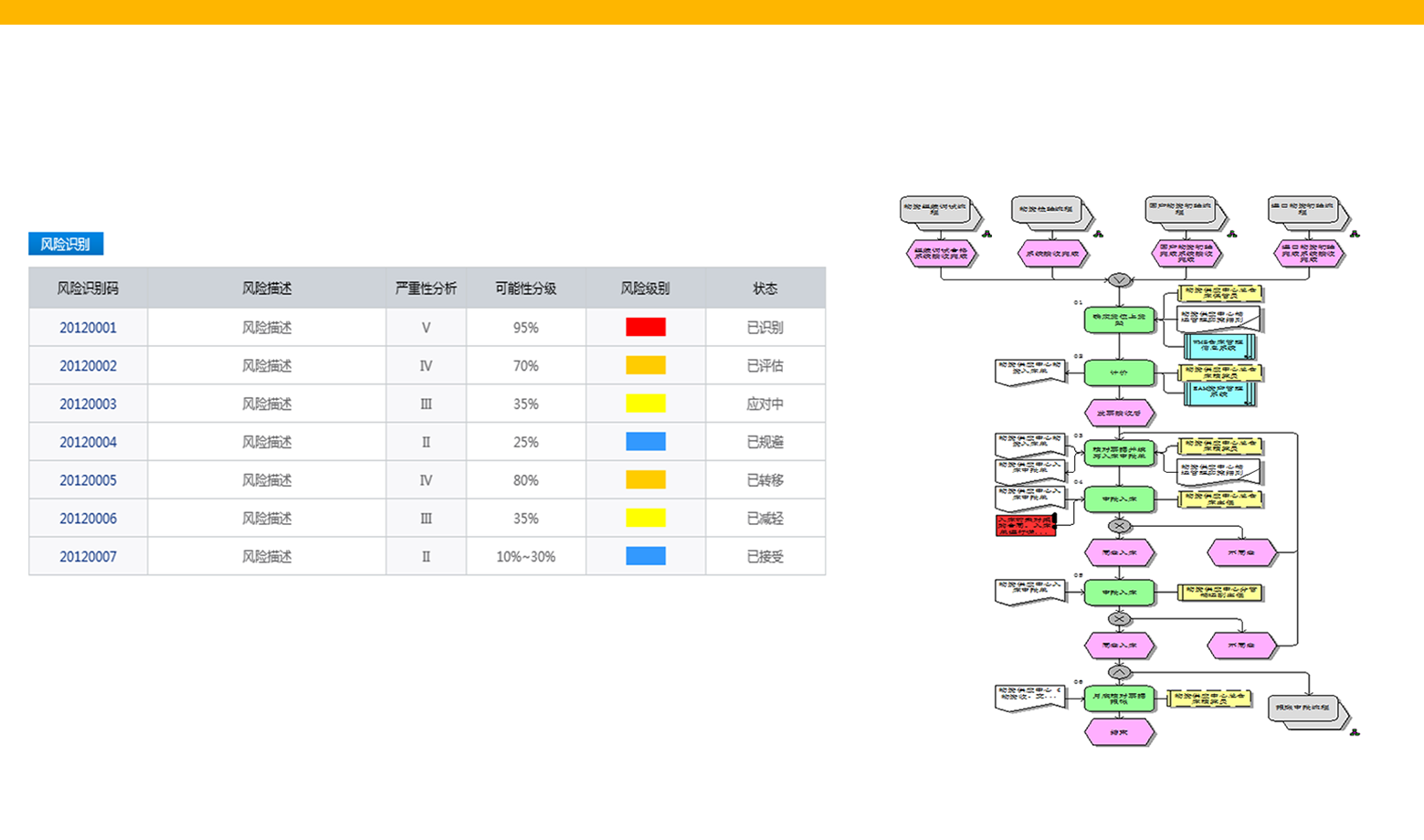This screenshot has height=840, width=1424.
Task: Click the yellow risk level swatch for 20120003
Action: click(x=645, y=404)
